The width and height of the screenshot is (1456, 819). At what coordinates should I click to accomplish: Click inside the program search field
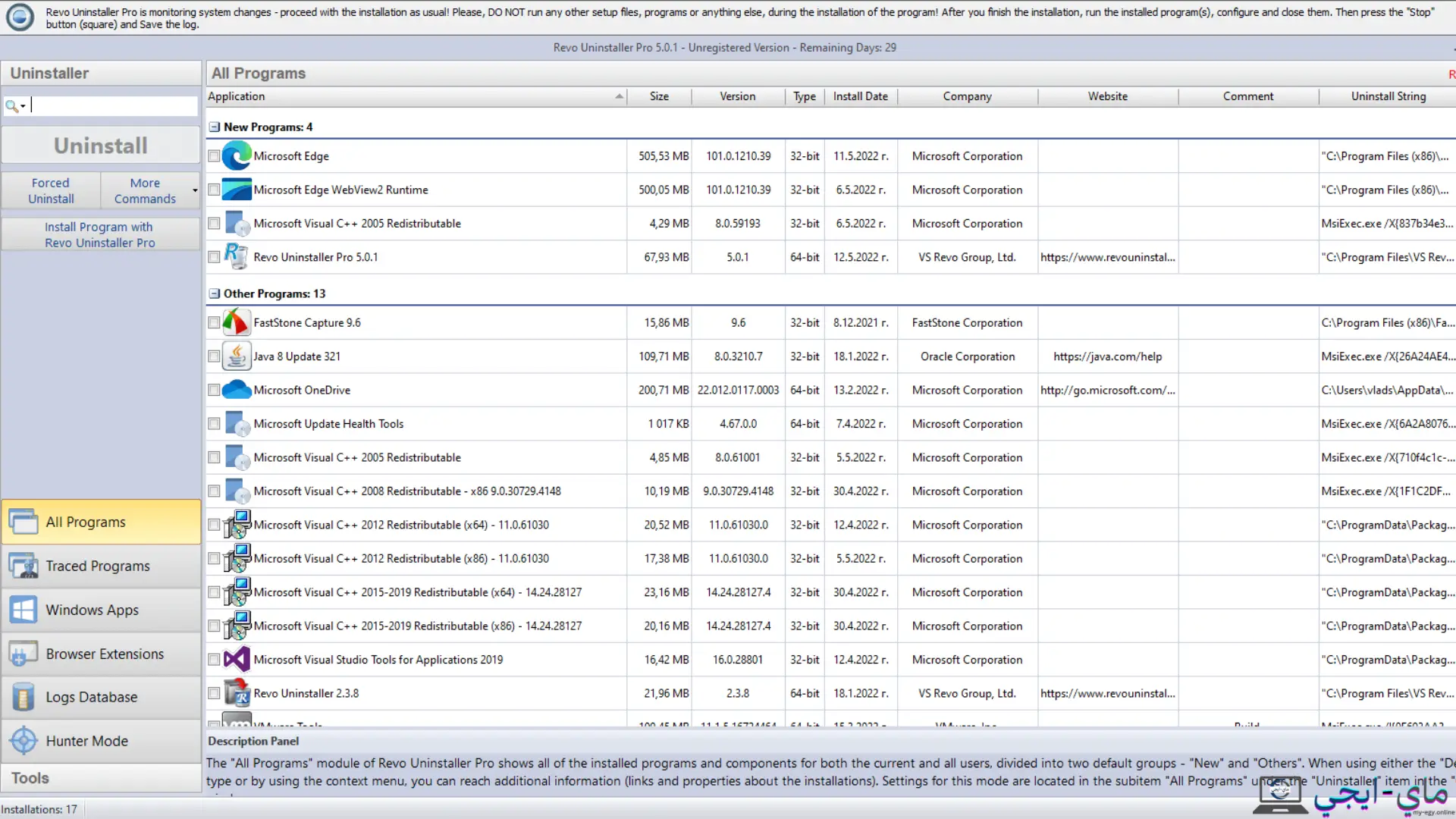coord(114,106)
